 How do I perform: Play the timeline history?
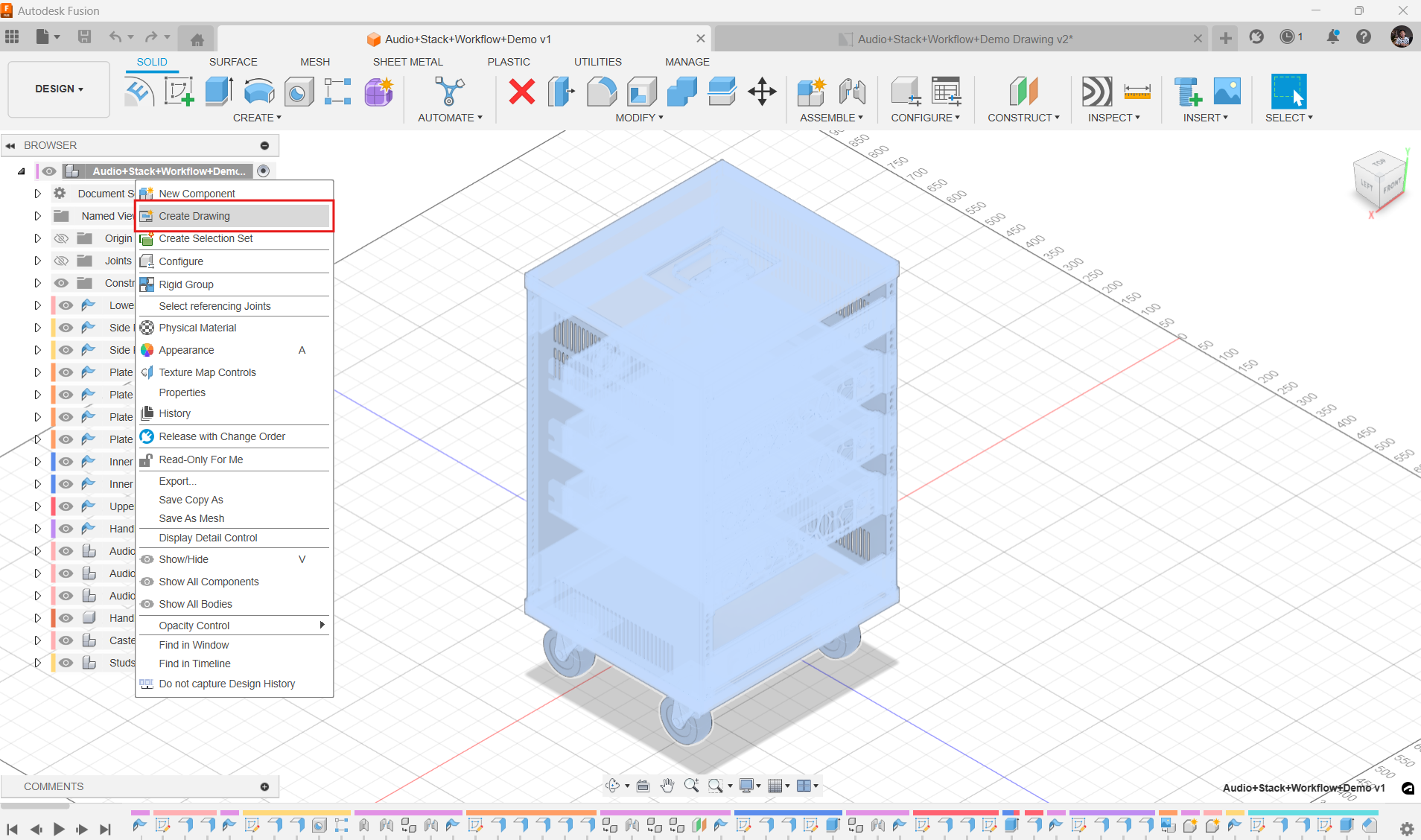point(59,829)
